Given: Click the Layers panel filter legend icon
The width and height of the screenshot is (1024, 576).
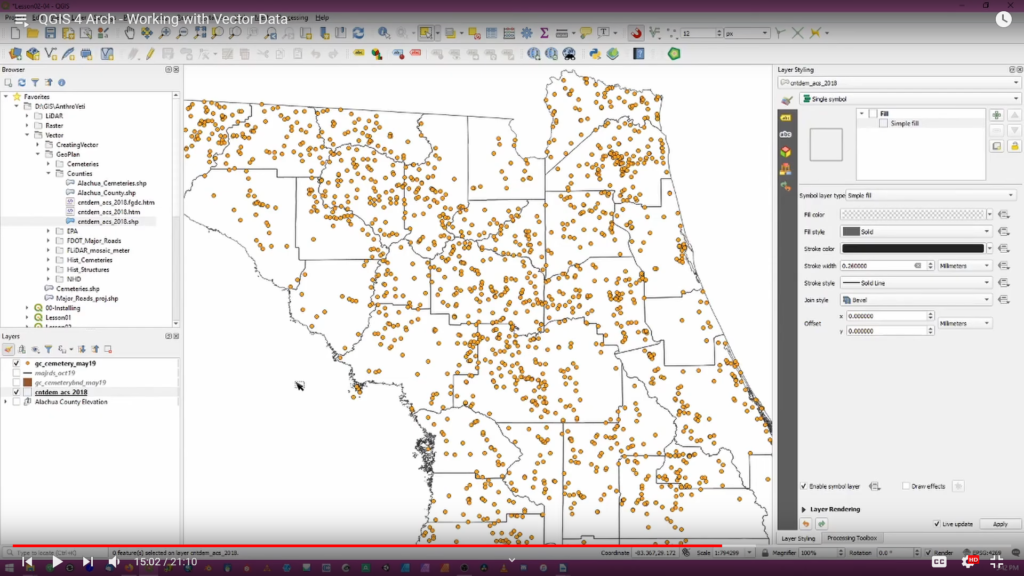Looking at the screenshot, I should [x=48, y=349].
